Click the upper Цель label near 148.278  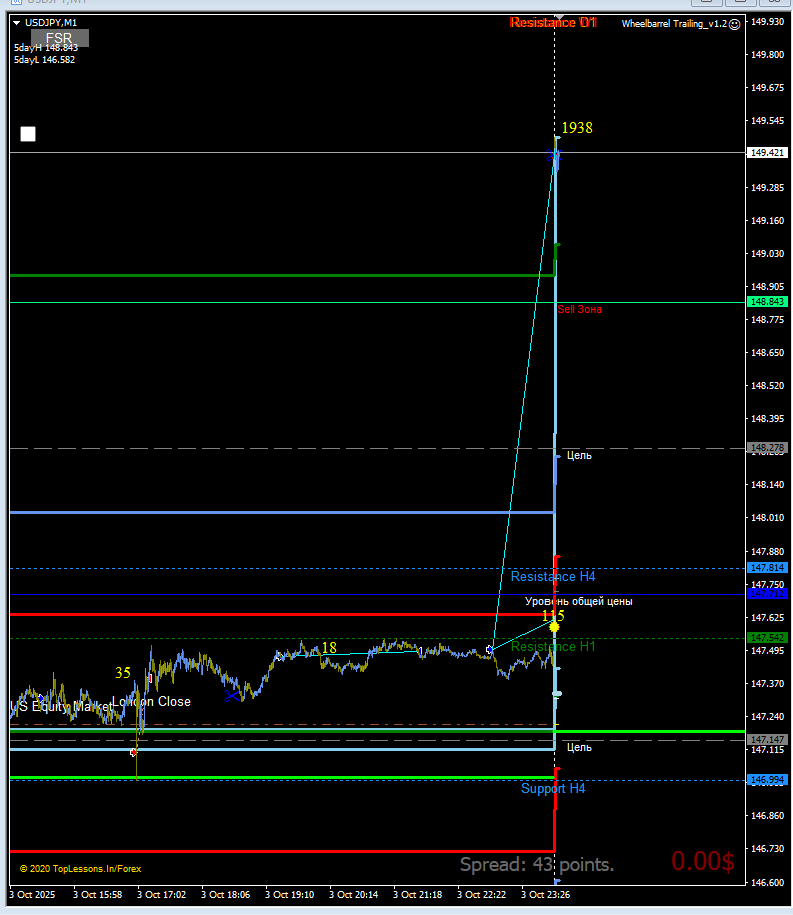point(579,455)
